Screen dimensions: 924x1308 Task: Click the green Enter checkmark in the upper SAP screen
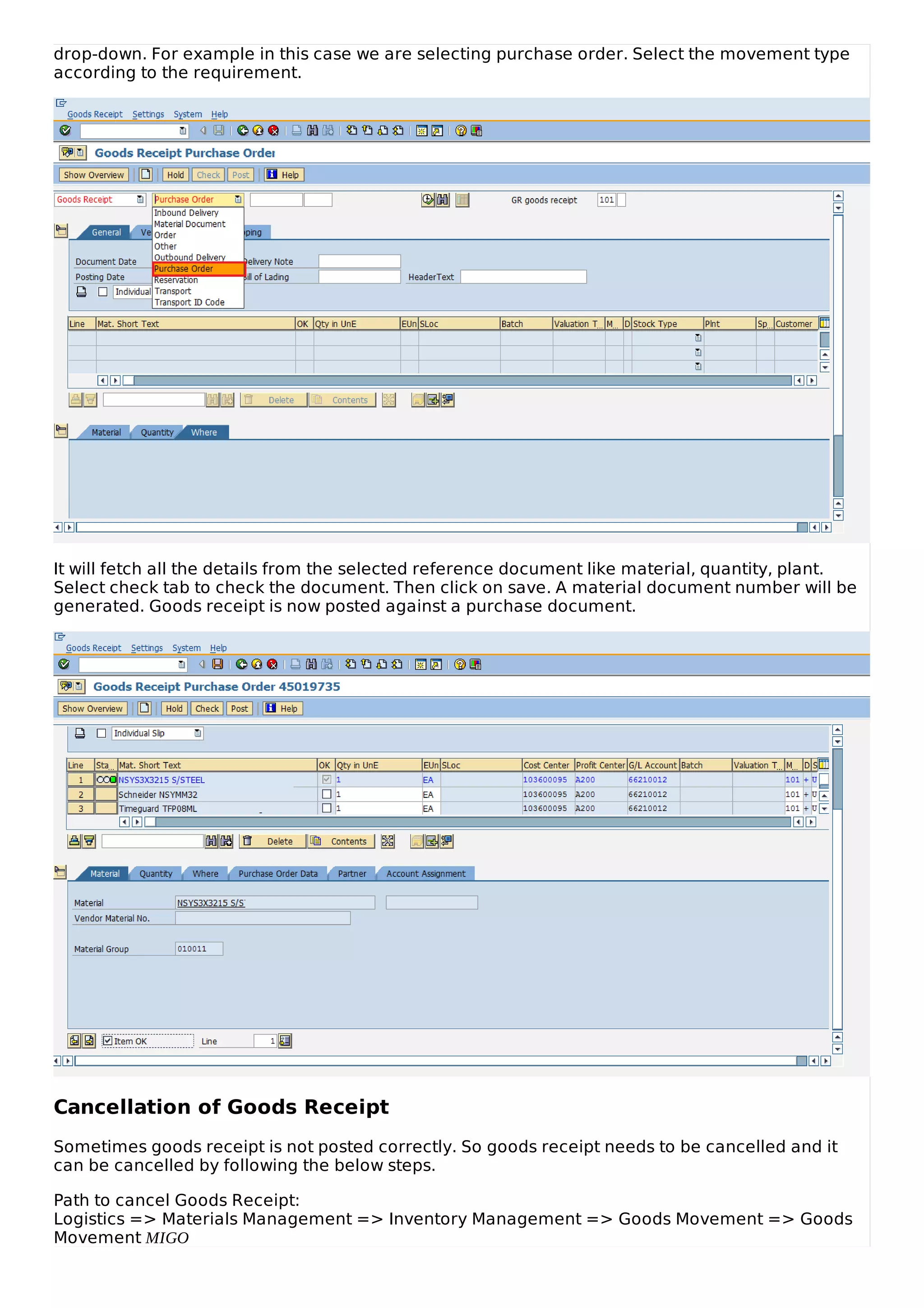pos(65,130)
